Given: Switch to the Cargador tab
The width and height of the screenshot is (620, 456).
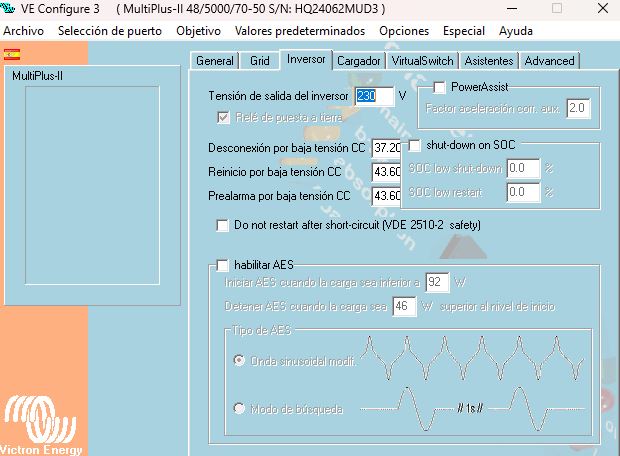Looking at the screenshot, I should [359, 61].
